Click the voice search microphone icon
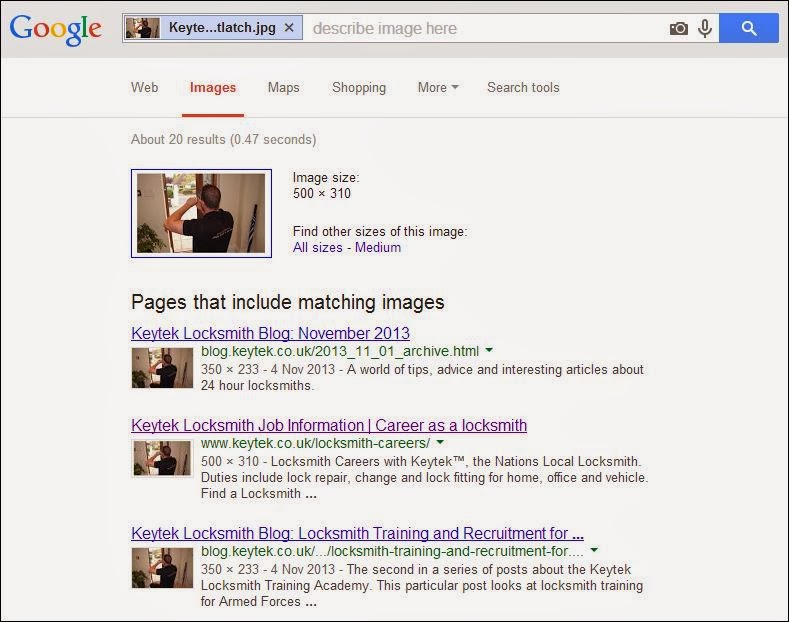This screenshot has width=789, height=622. click(705, 28)
